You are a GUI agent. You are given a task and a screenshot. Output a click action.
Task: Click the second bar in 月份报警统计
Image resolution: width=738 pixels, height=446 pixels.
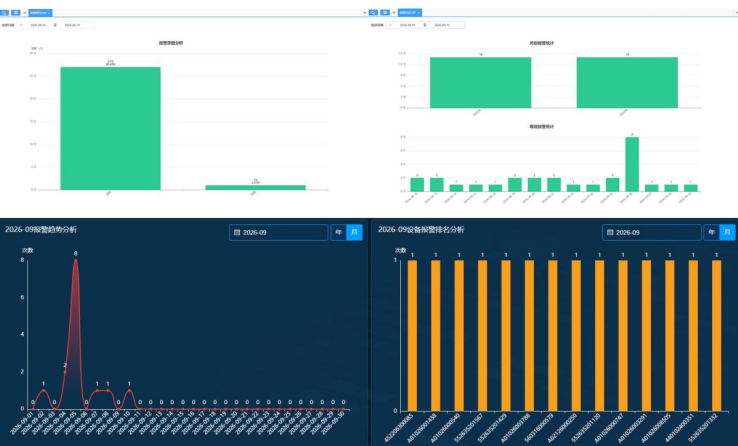[x=627, y=82]
